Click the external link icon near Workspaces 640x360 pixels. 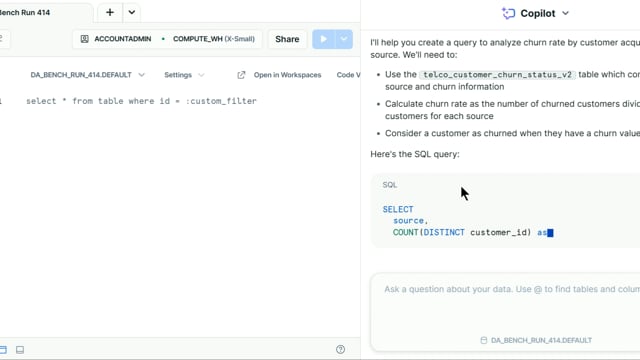tap(241, 75)
